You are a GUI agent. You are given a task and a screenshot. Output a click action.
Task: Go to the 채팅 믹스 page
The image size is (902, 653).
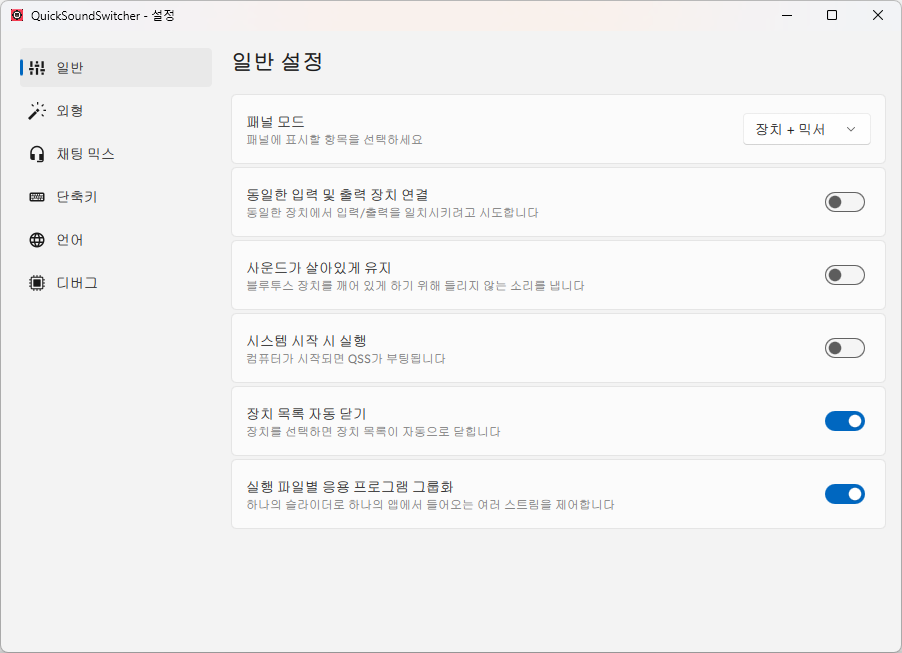[116, 154]
